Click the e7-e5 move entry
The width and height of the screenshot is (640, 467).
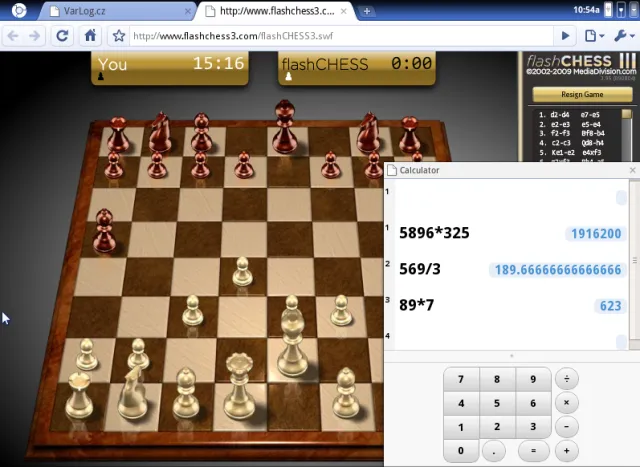pos(590,115)
